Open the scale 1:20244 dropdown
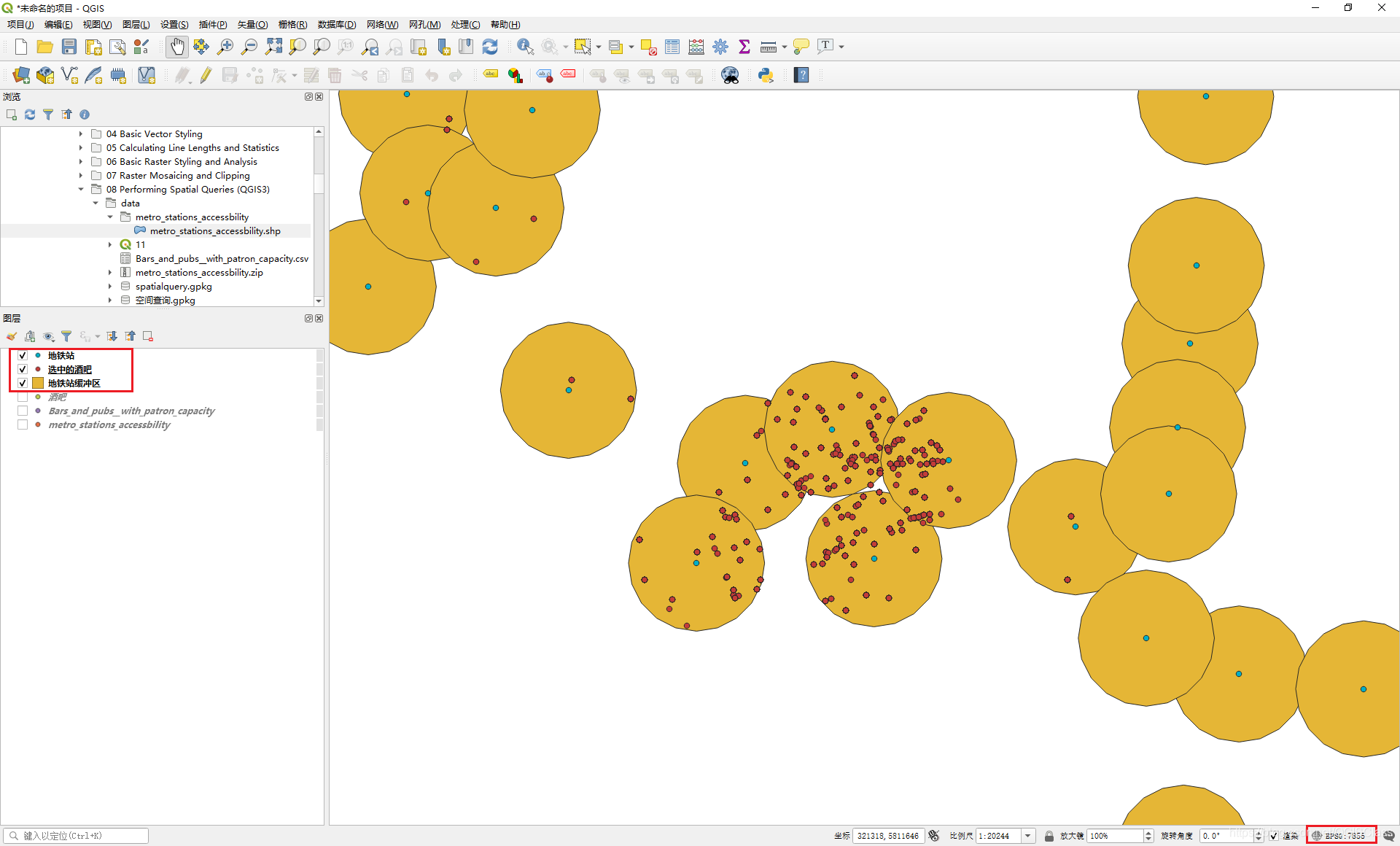The image size is (1400, 846). tap(1027, 836)
